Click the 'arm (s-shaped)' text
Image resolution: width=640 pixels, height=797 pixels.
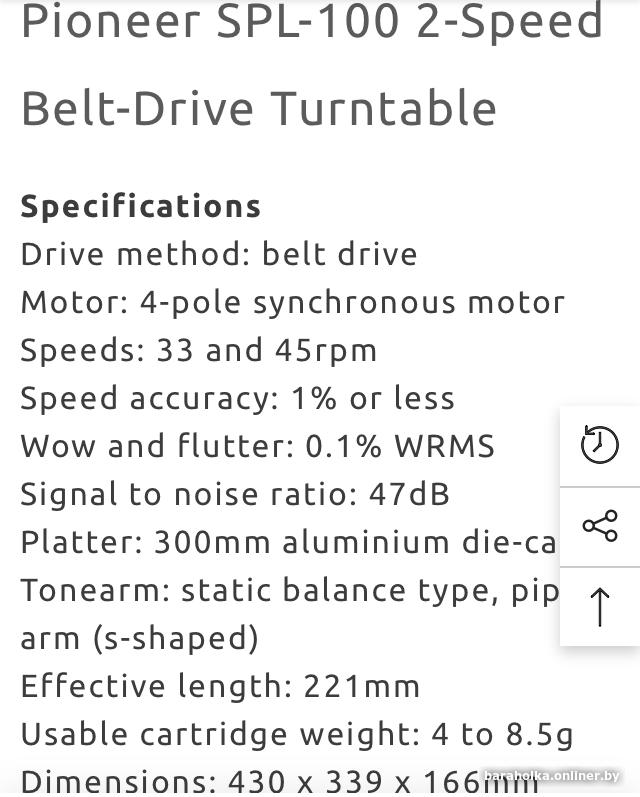point(139,638)
